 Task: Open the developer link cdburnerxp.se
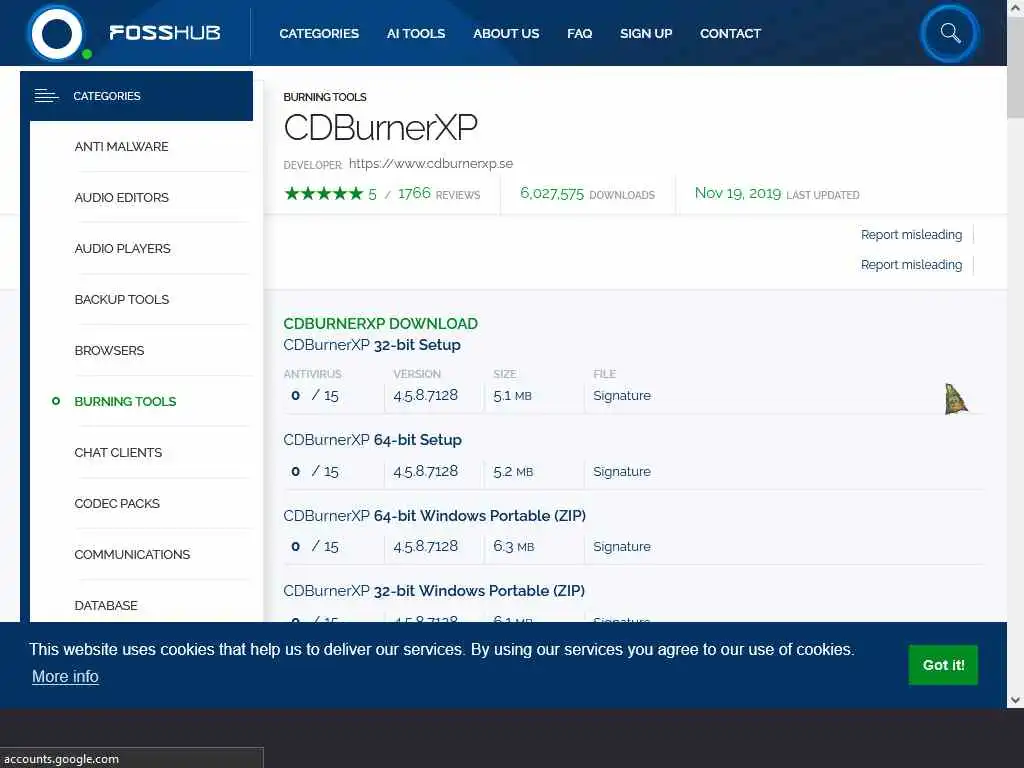(431, 163)
